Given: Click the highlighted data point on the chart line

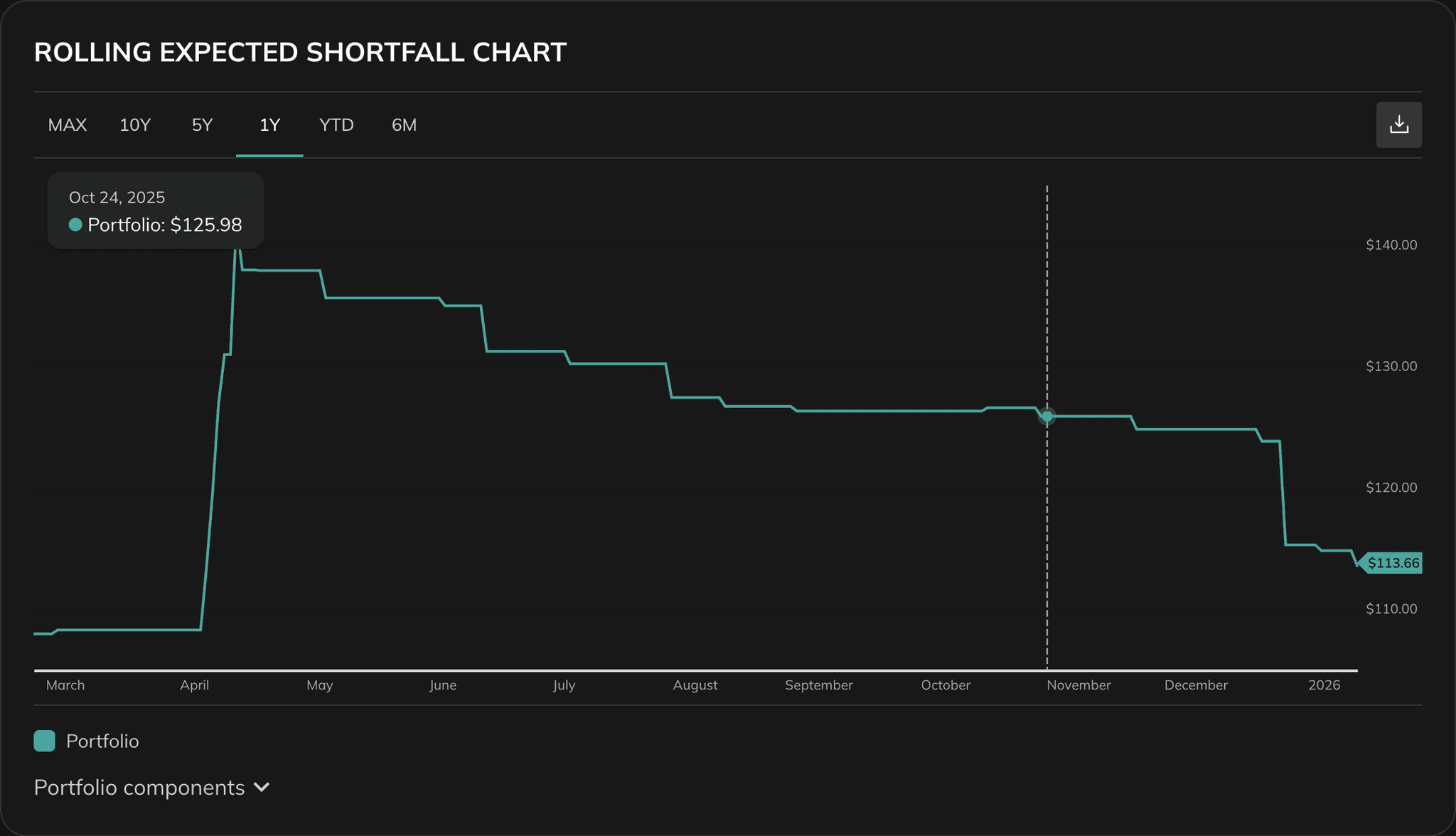Looking at the screenshot, I should (x=1046, y=417).
